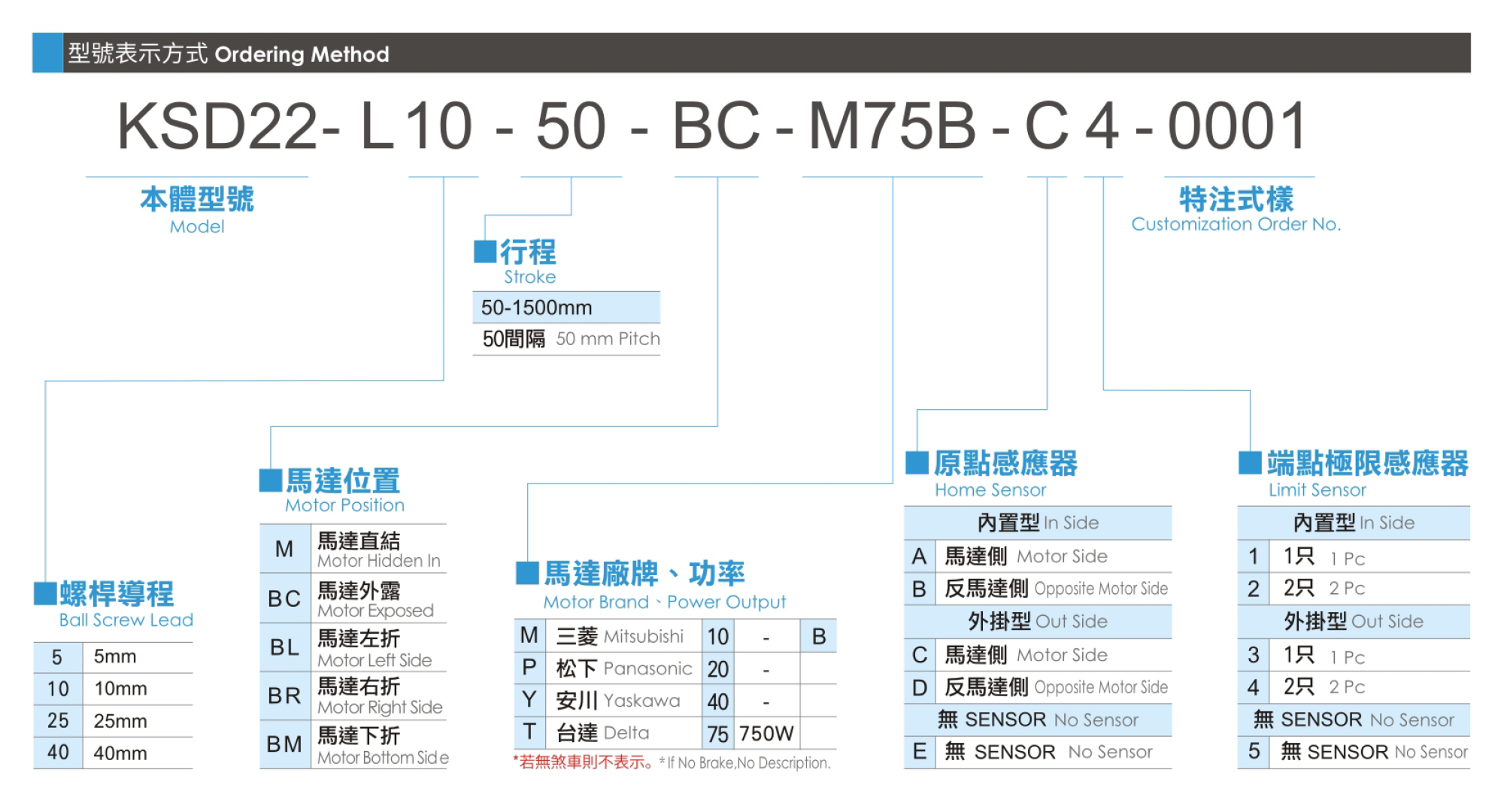Click the 'Motor Position' label
Screen dimensions: 1504x812
point(344,505)
